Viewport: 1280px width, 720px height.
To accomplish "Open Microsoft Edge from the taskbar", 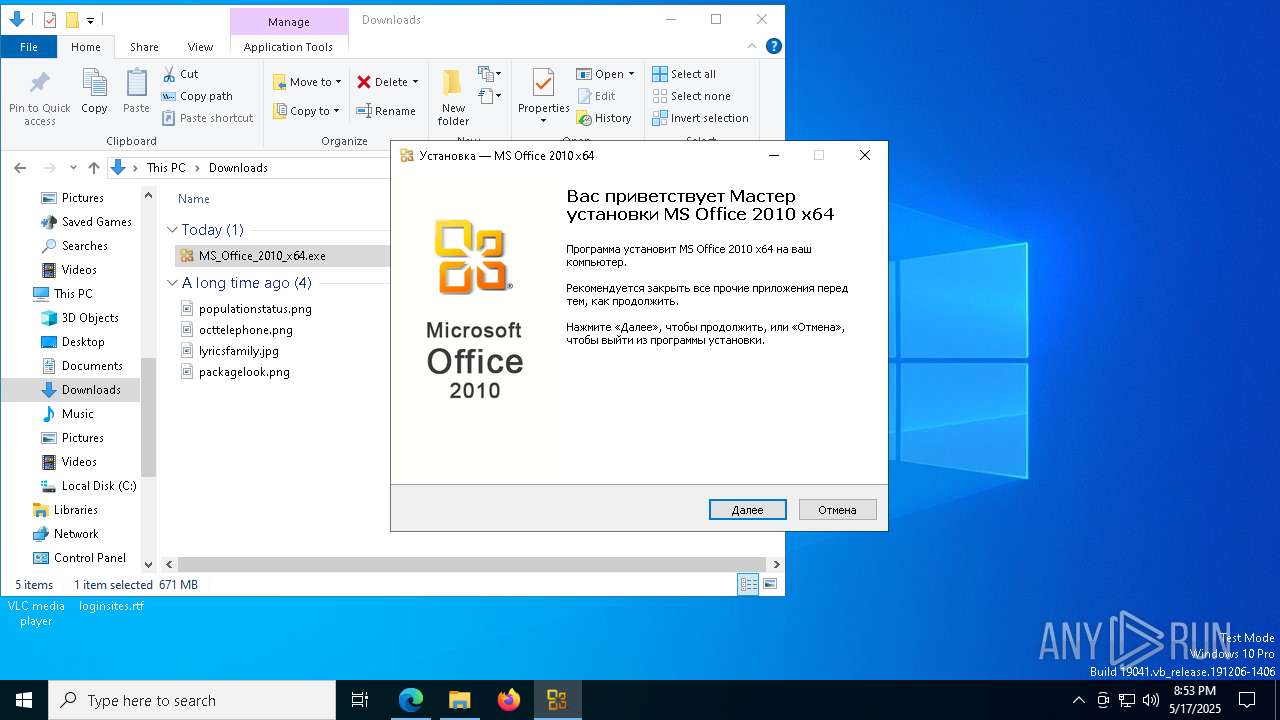I will pyautogui.click(x=411, y=700).
